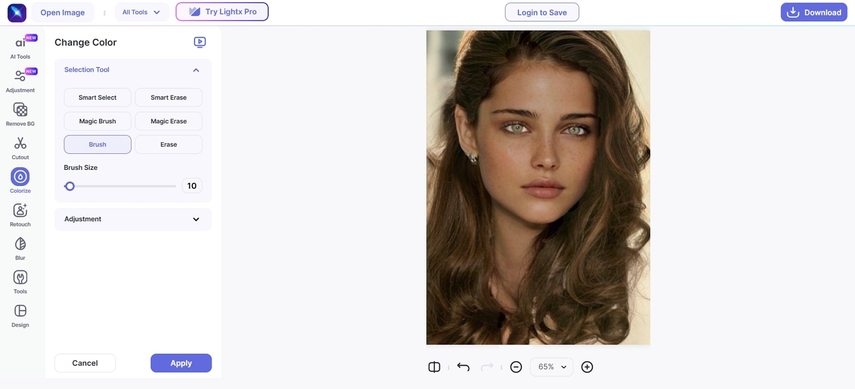The height and width of the screenshot is (389, 855).
Task: Choose the Brush selection mode
Action: coord(98,145)
